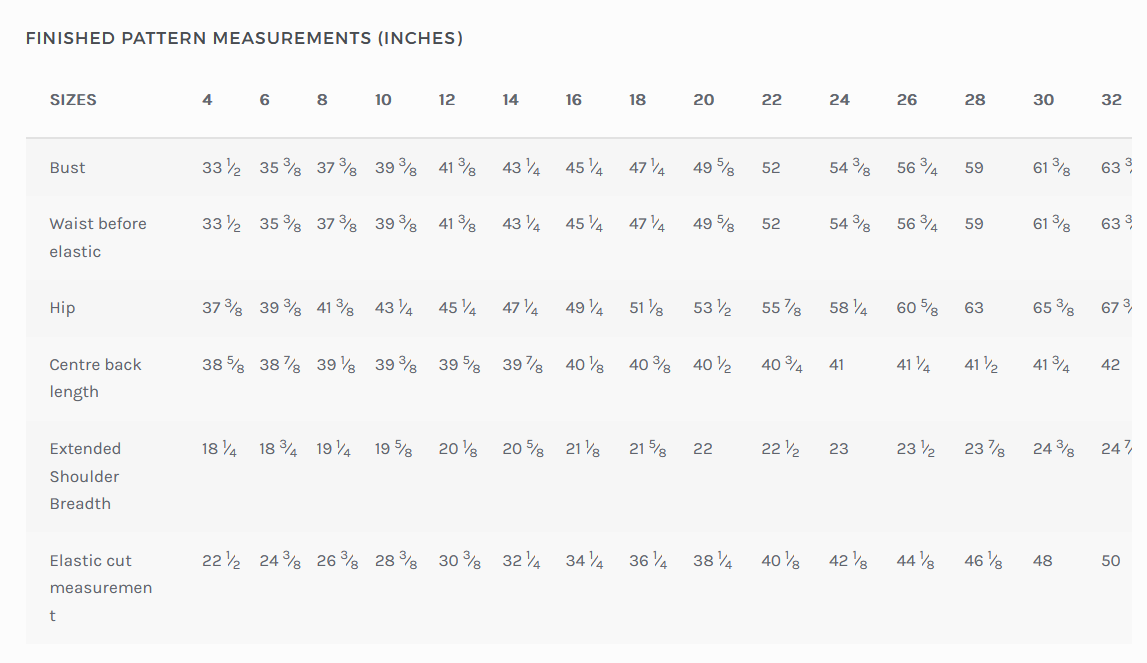The width and height of the screenshot is (1147, 663).
Task: Click the Hip value 63 for size 28
Action: point(974,308)
